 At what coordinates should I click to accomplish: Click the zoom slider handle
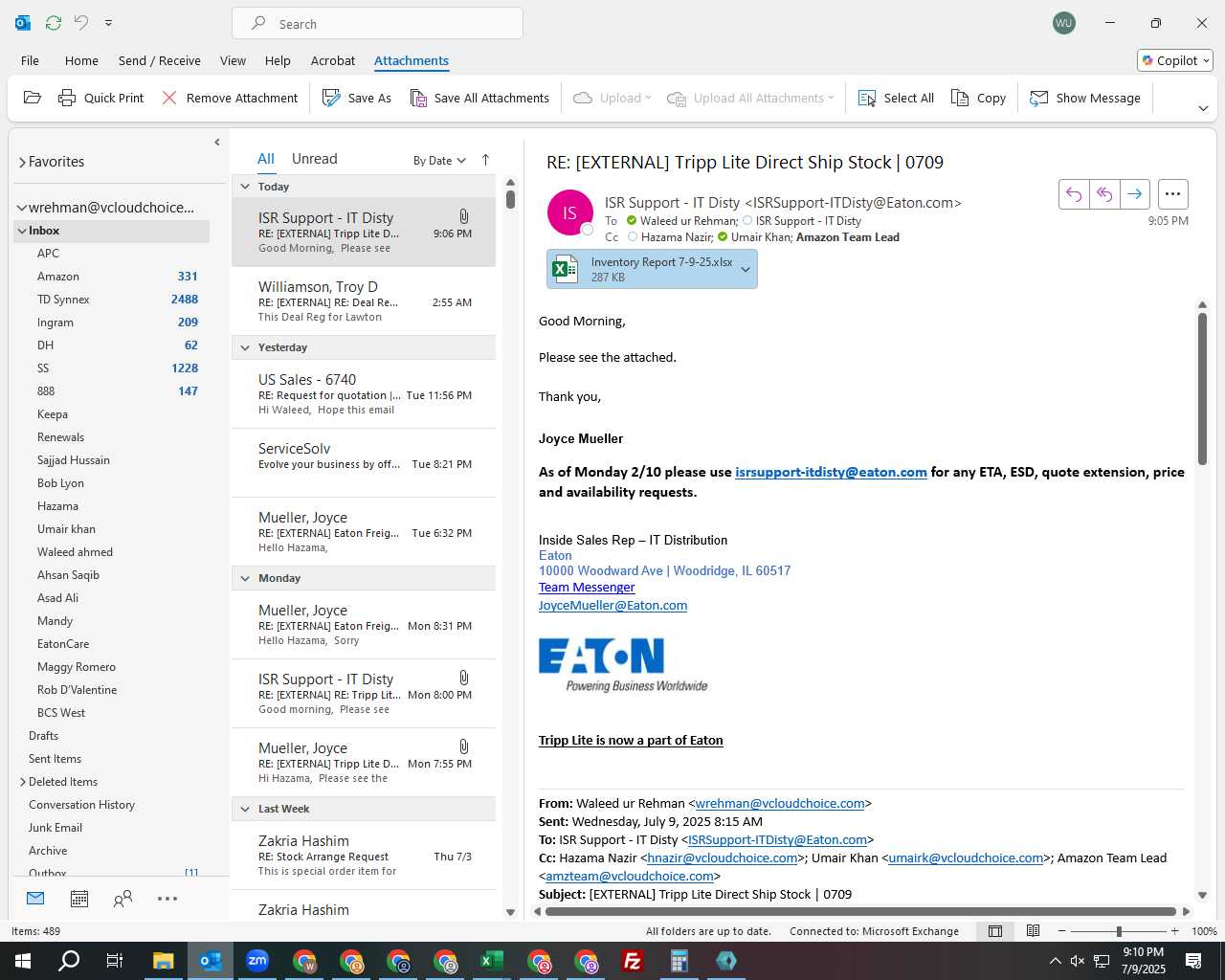pos(1119,931)
